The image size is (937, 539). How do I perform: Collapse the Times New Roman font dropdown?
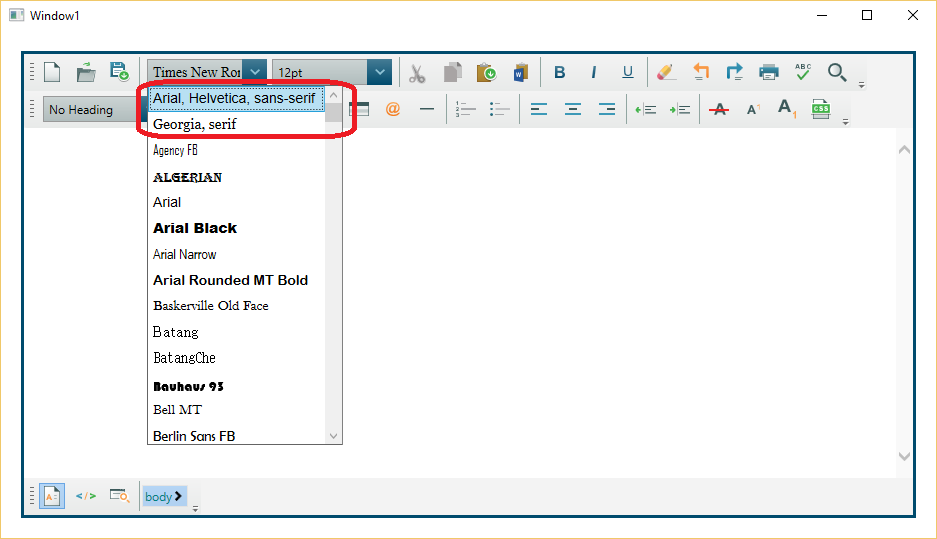pos(255,72)
